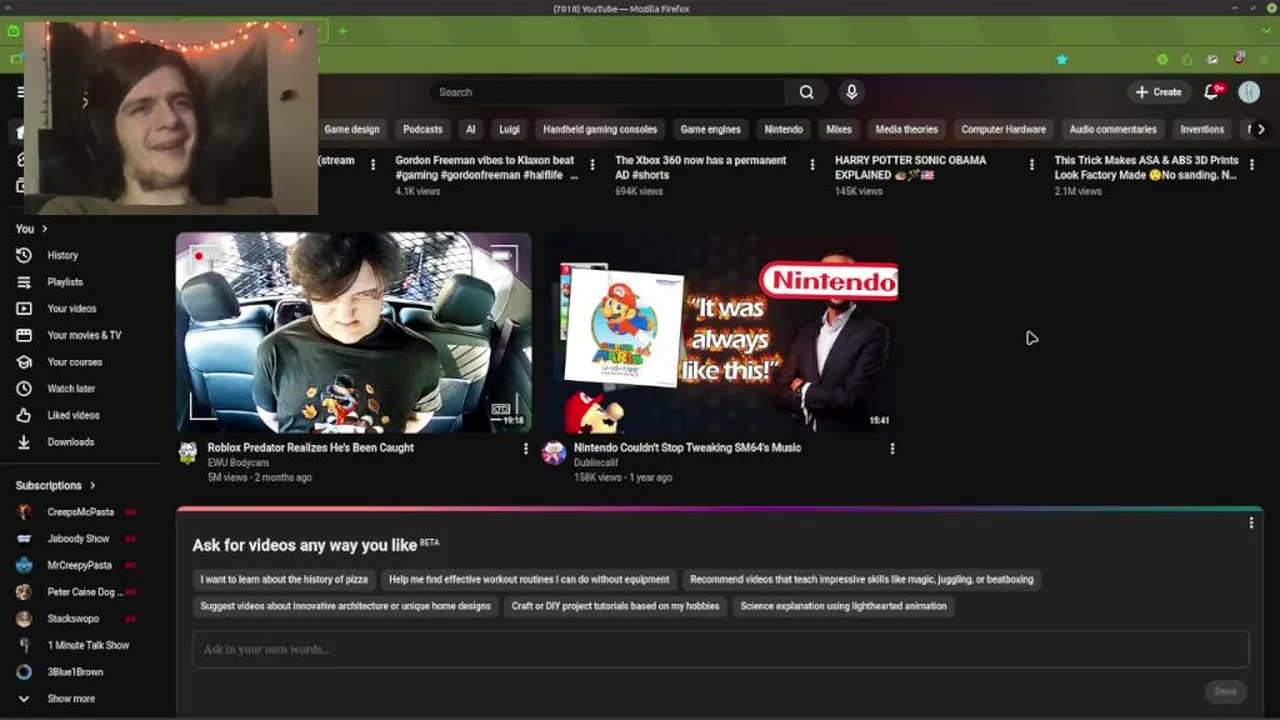Focus the Search input field
Viewport: 1280px width, 720px height.
tap(608, 92)
